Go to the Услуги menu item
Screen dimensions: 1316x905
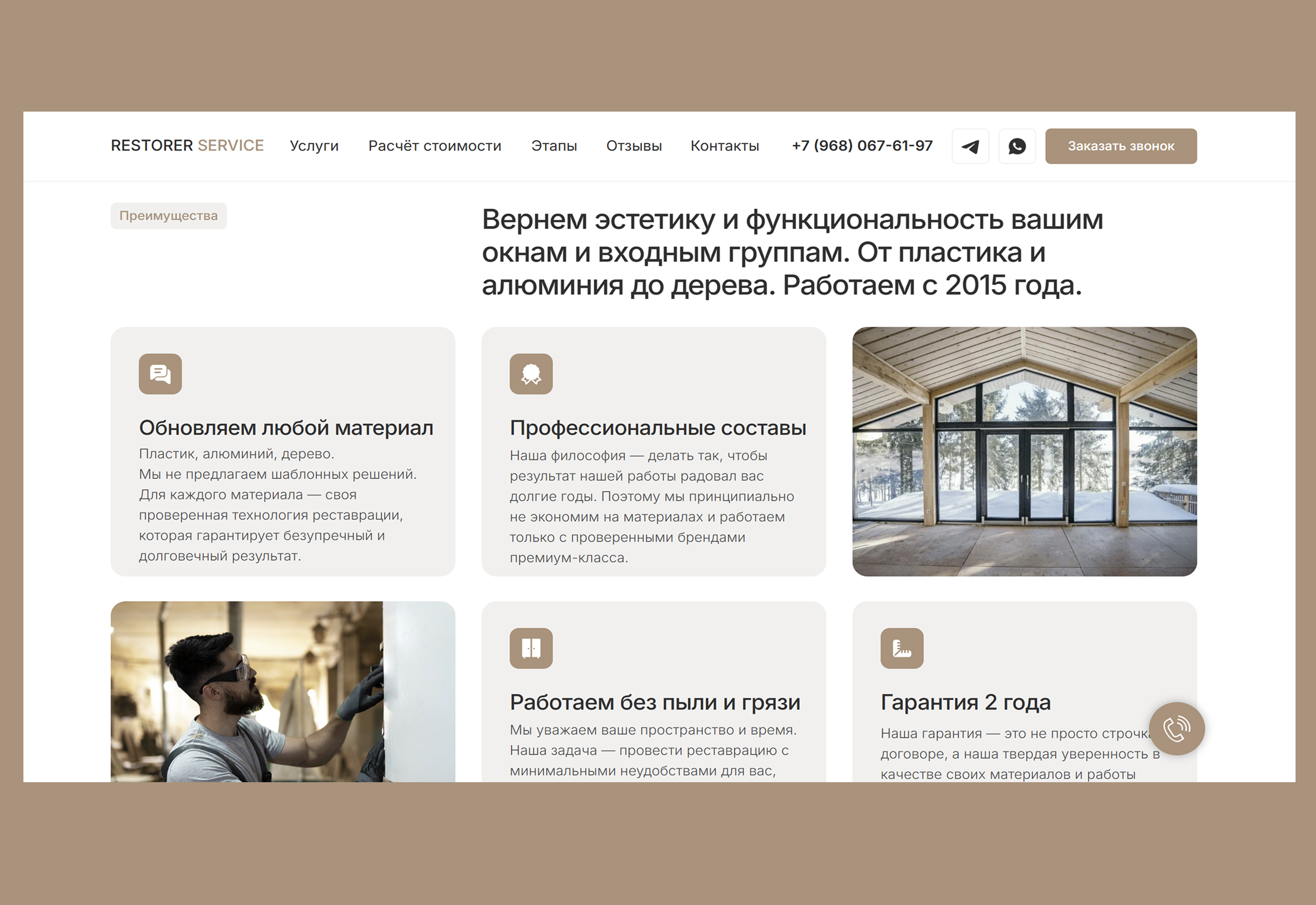(x=314, y=146)
